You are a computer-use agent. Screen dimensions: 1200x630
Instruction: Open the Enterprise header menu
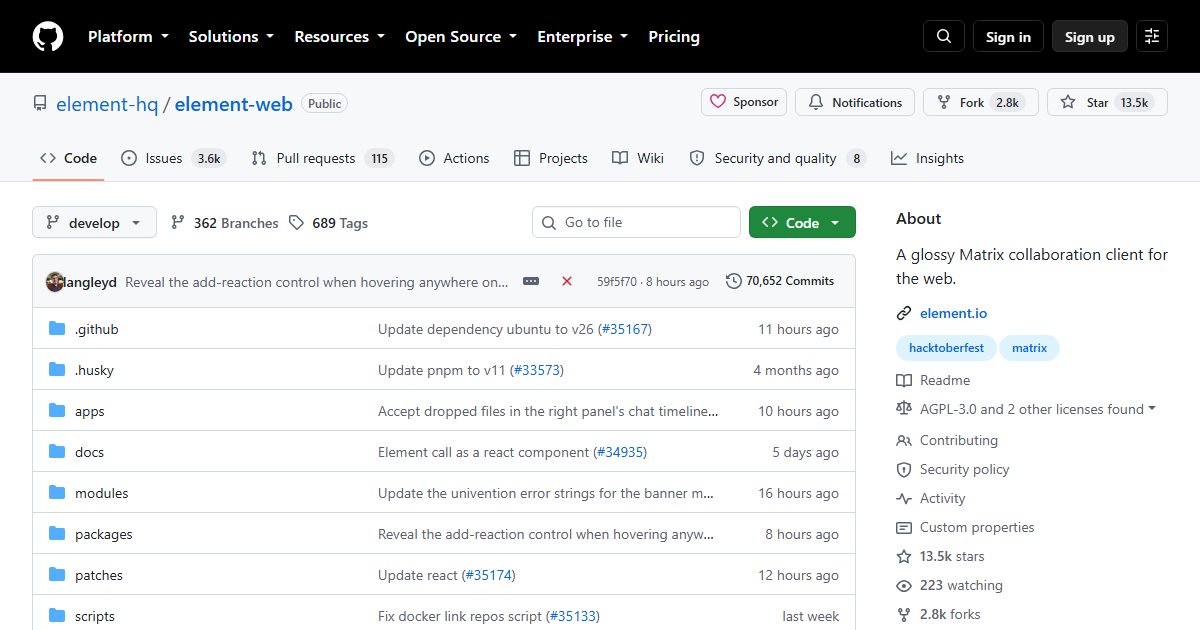pyautogui.click(x=583, y=37)
